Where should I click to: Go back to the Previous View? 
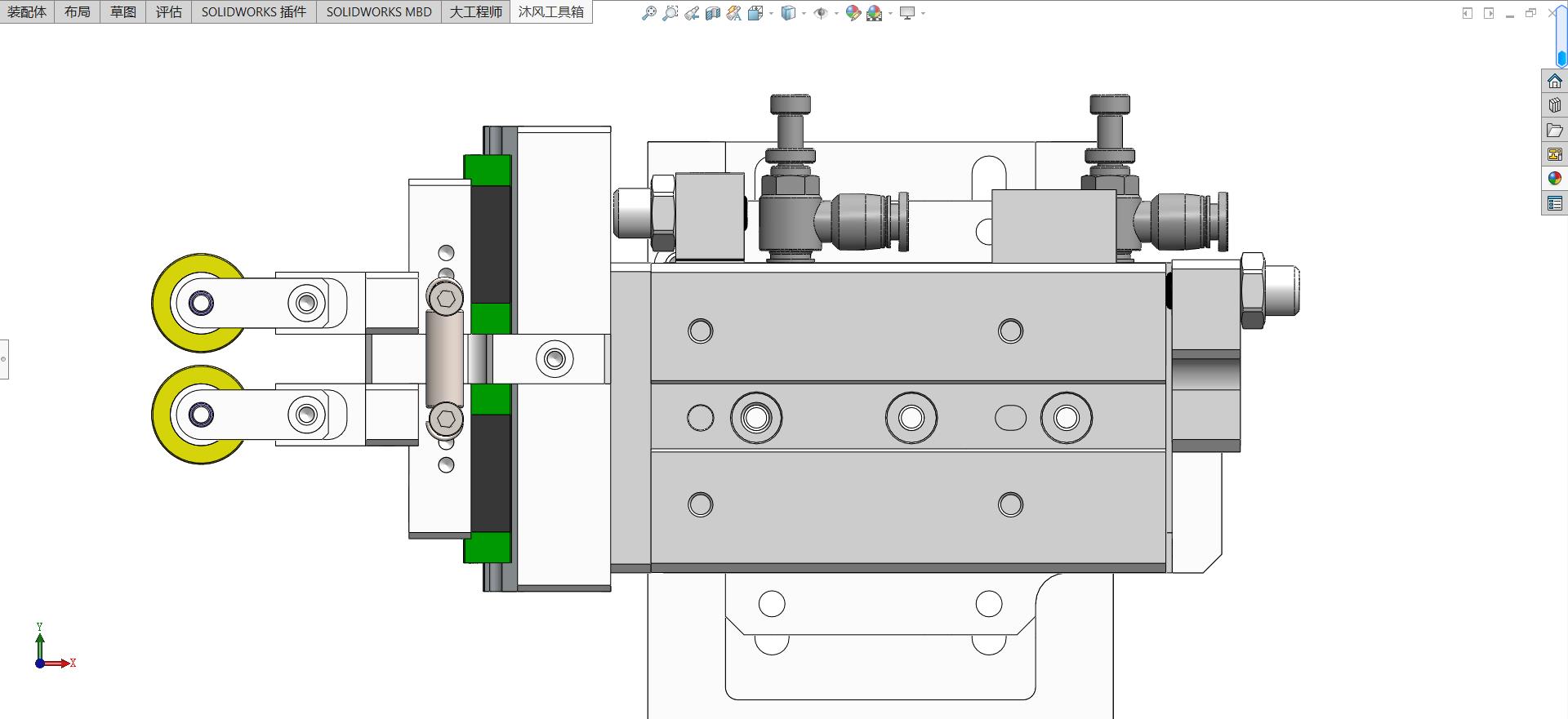692,13
